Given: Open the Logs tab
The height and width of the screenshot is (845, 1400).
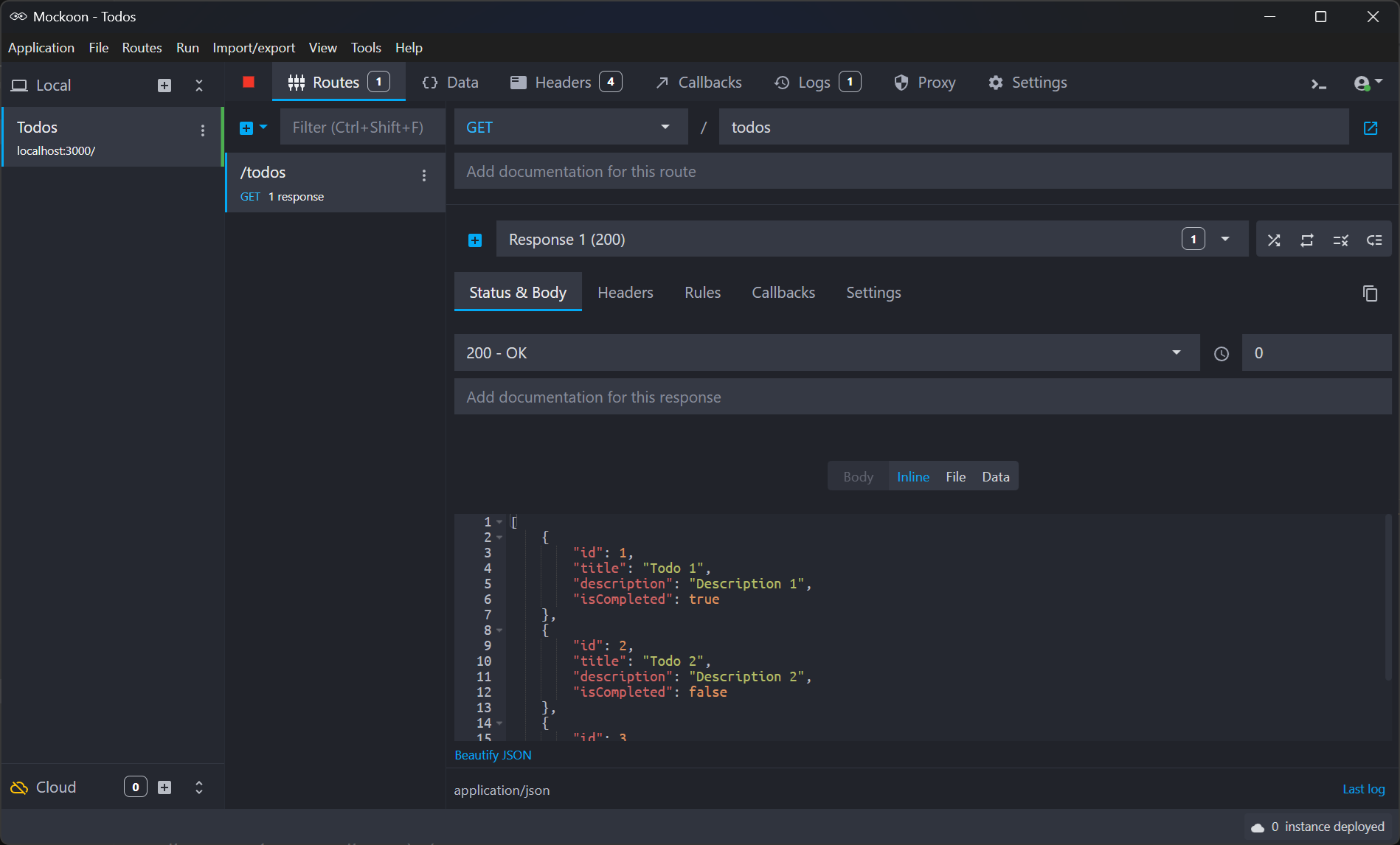Looking at the screenshot, I should (x=817, y=83).
